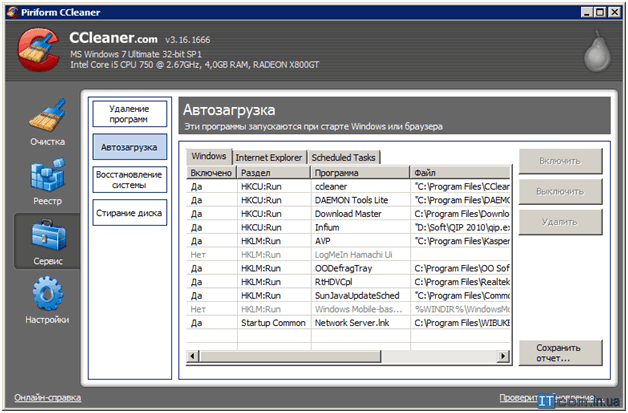Select the disabled LogMeIn Hamachi Ui row
The height and width of the screenshot is (413, 628).
coord(350,255)
